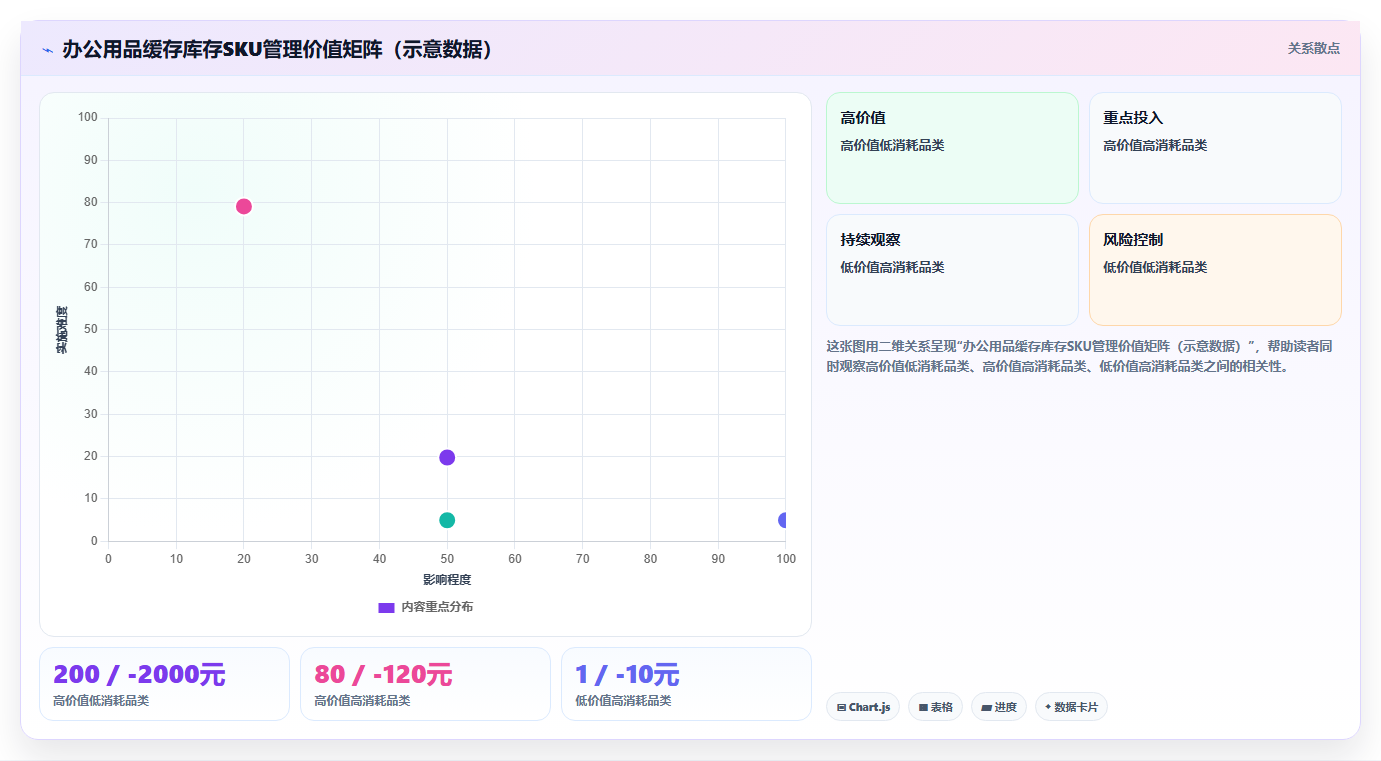
Task: Select the 表格 tag
Action: click(935, 707)
